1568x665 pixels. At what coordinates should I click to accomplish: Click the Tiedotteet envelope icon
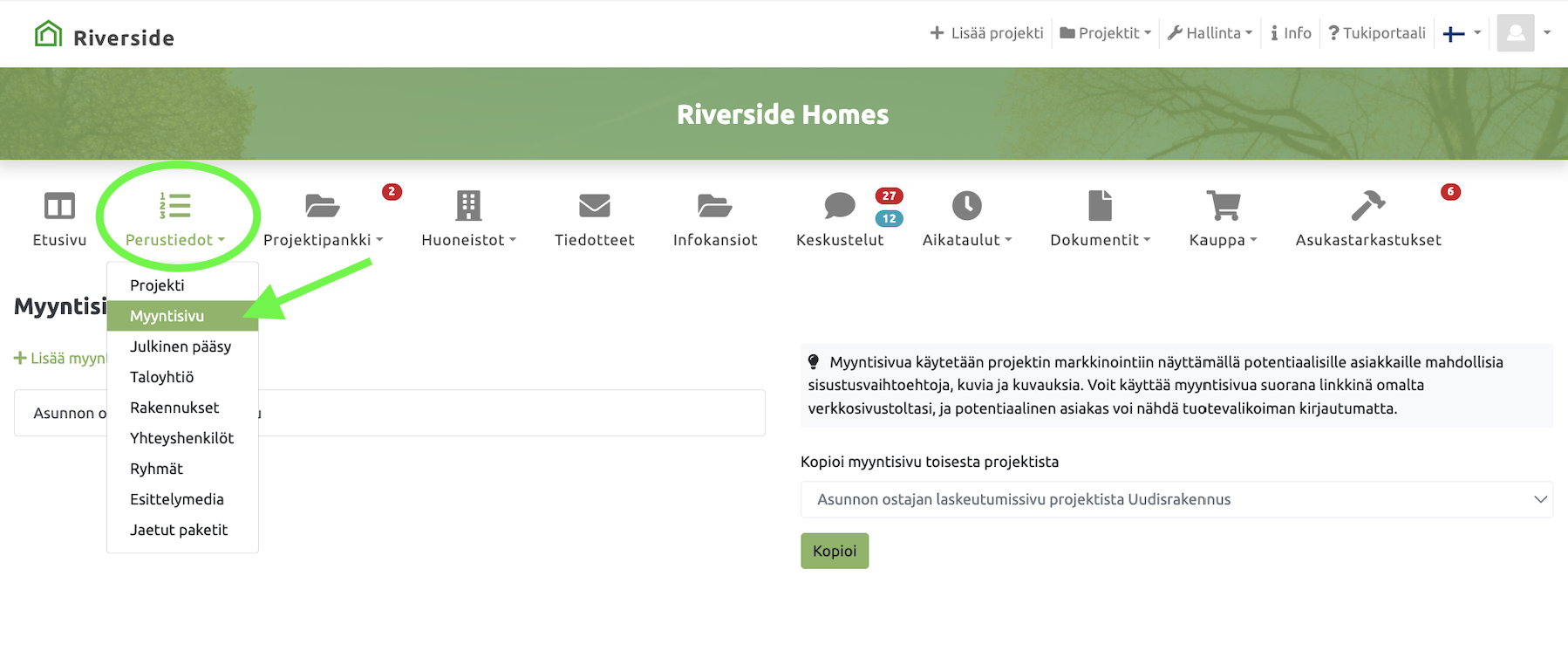tap(594, 207)
